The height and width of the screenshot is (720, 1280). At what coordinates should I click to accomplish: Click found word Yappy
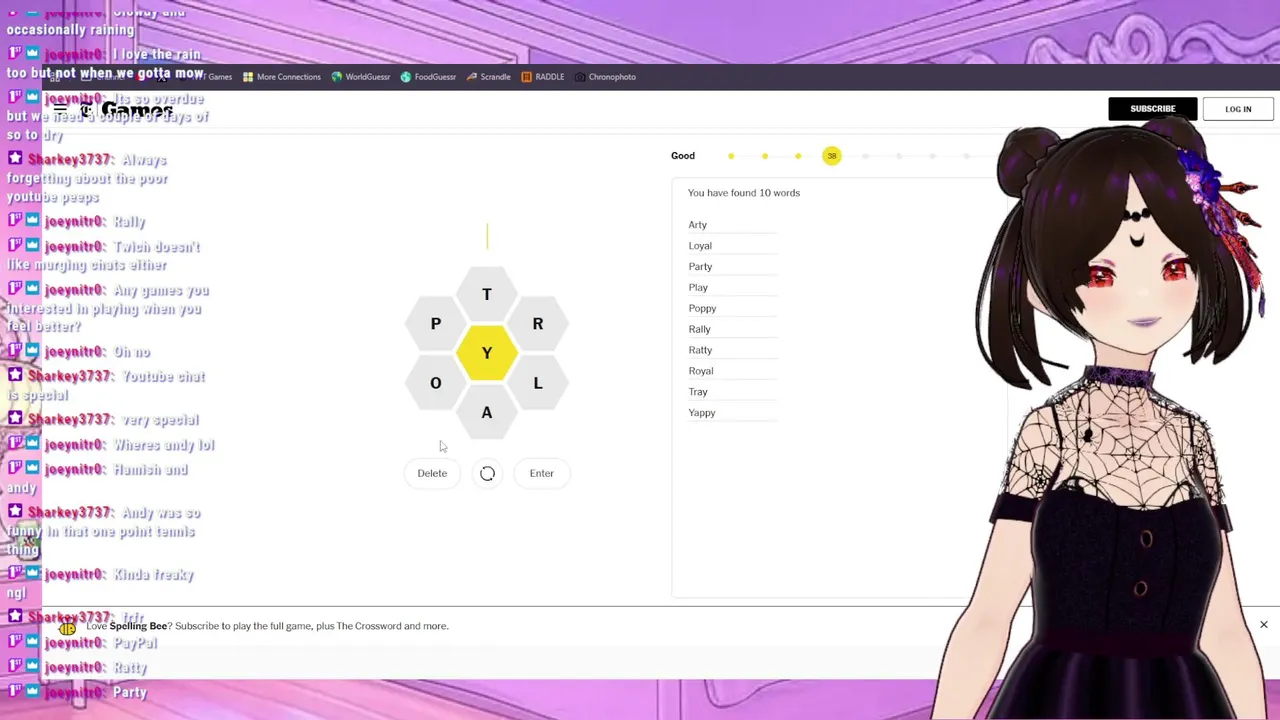(702, 413)
